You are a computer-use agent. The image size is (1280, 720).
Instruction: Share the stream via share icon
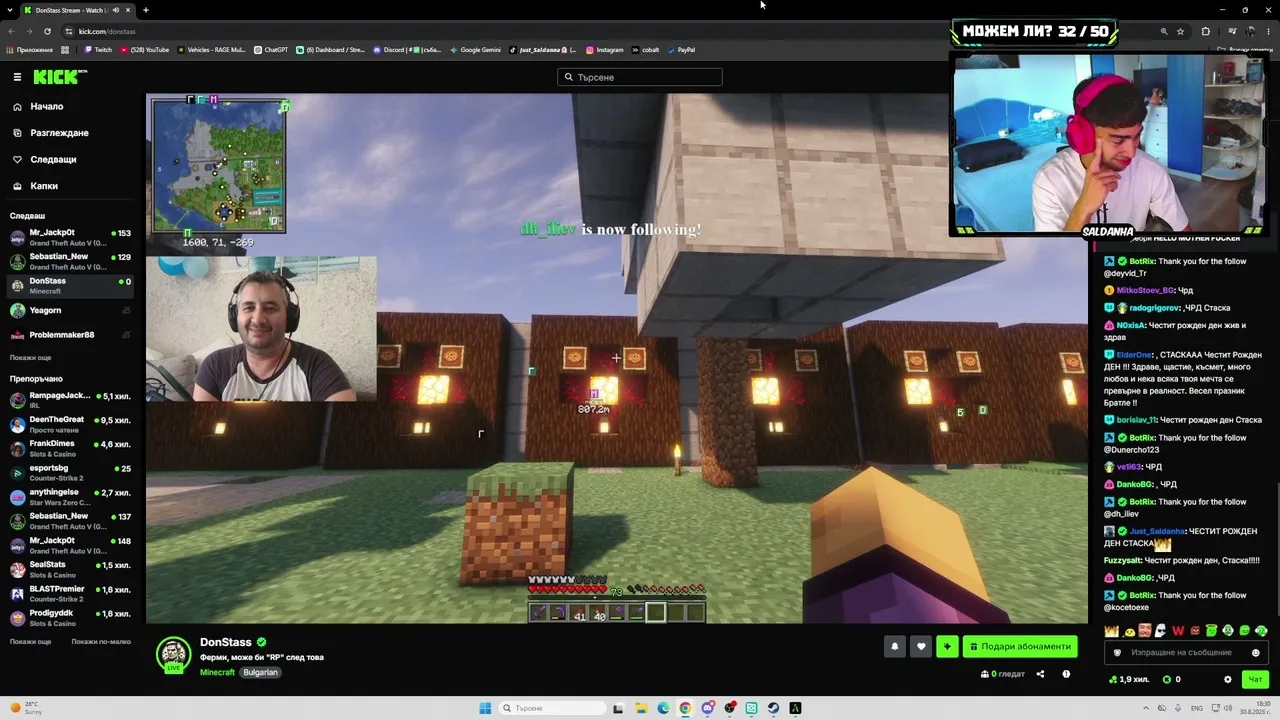point(1040,674)
